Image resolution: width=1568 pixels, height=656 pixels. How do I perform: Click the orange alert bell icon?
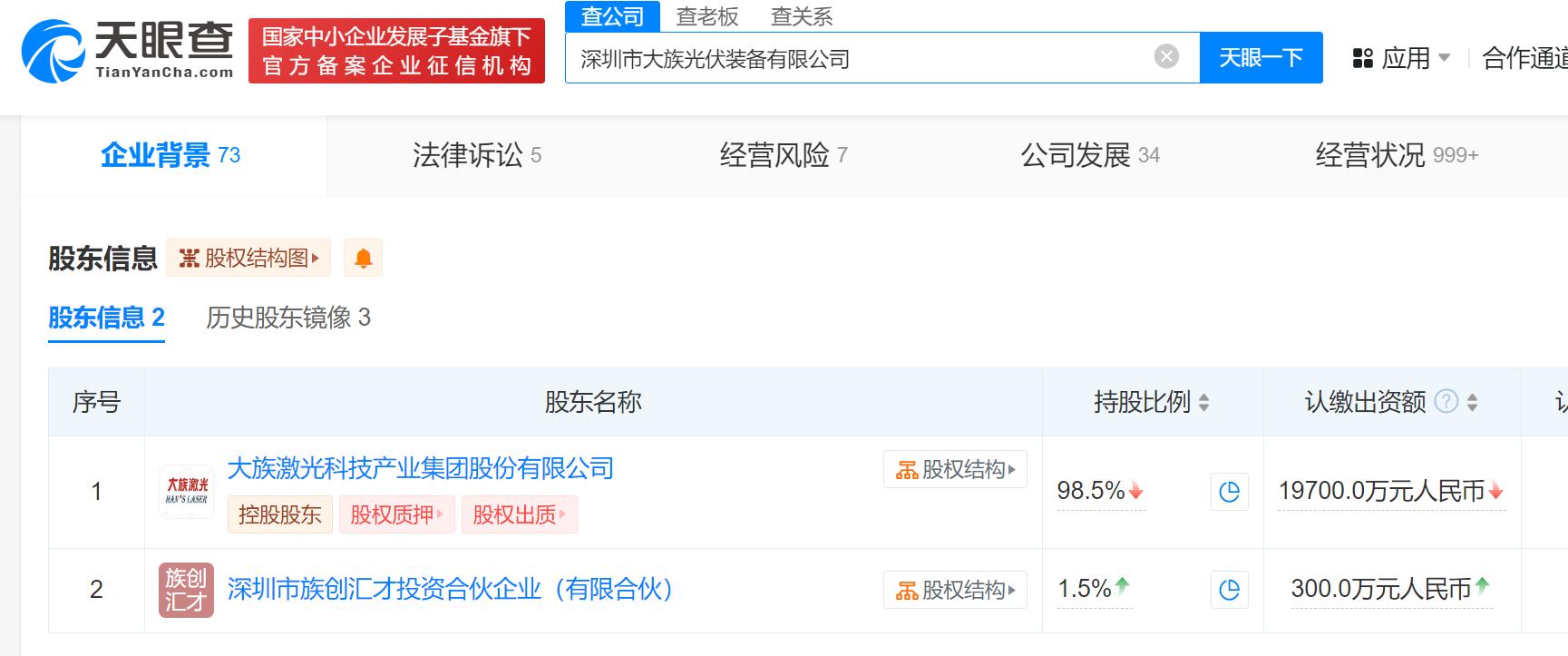pos(364,259)
